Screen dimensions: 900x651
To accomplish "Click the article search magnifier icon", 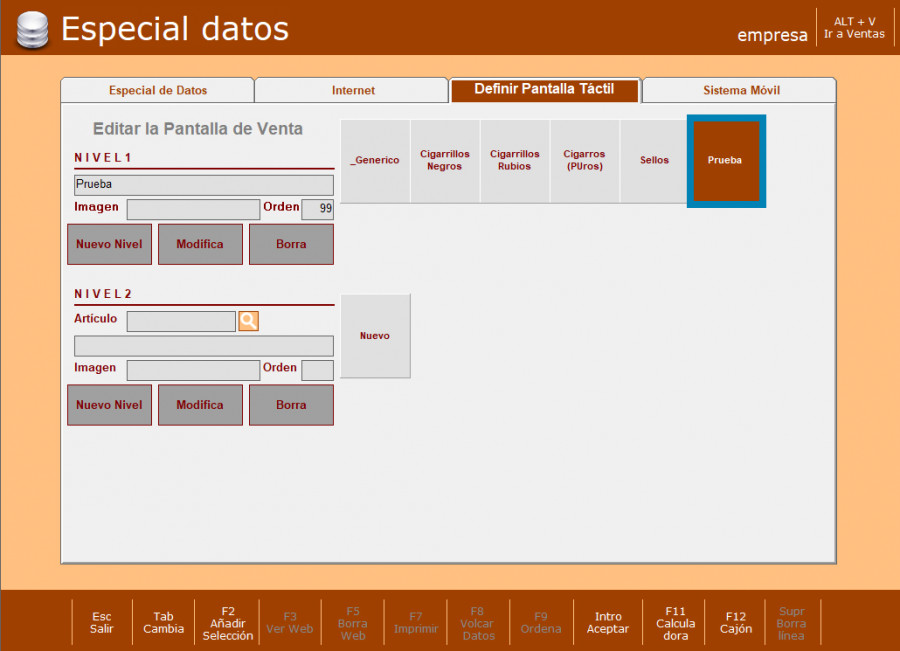I will click(248, 321).
